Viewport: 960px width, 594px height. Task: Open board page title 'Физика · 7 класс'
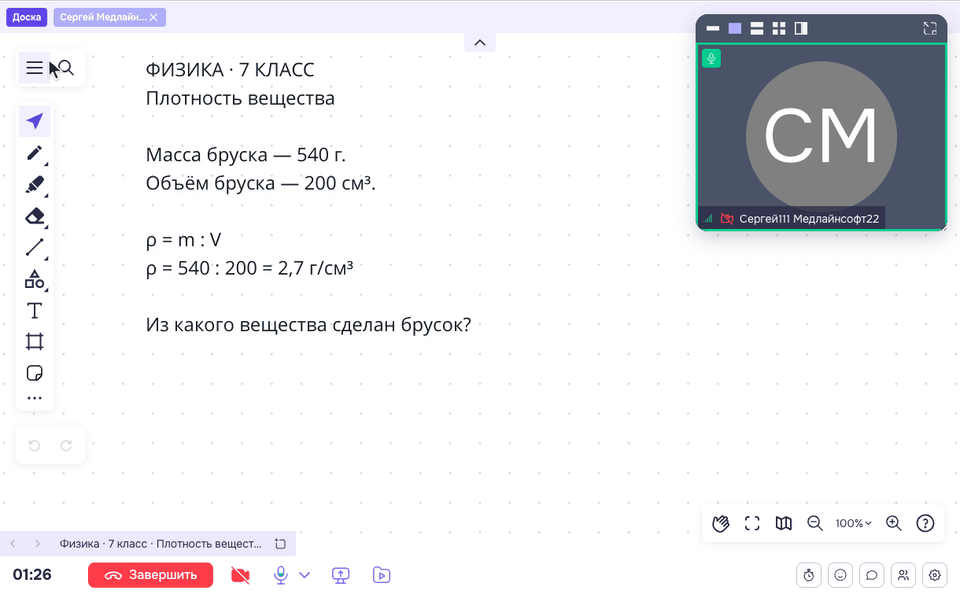point(160,544)
